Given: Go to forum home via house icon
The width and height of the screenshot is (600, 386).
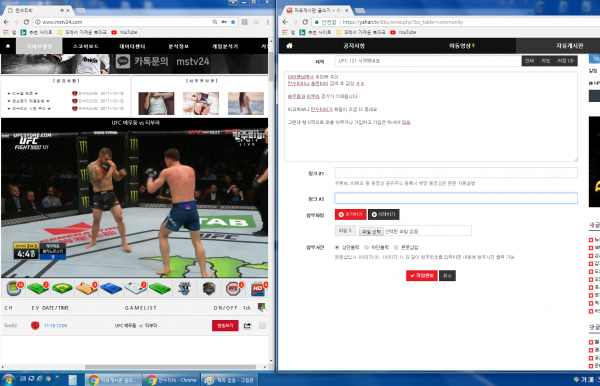Looking at the screenshot, I should click(289, 46).
